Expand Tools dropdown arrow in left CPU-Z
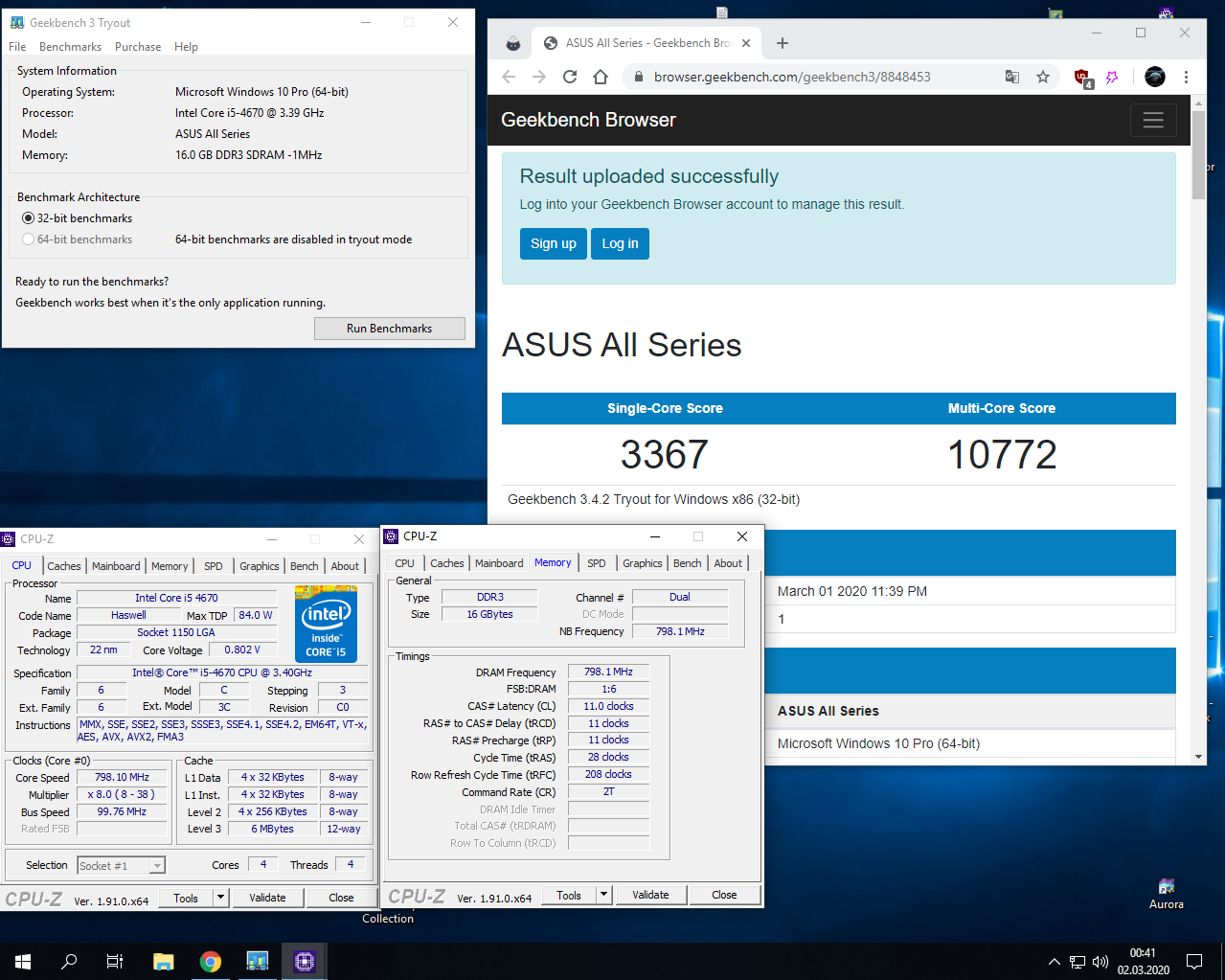The width and height of the screenshot is (1225, 980). 221,898
